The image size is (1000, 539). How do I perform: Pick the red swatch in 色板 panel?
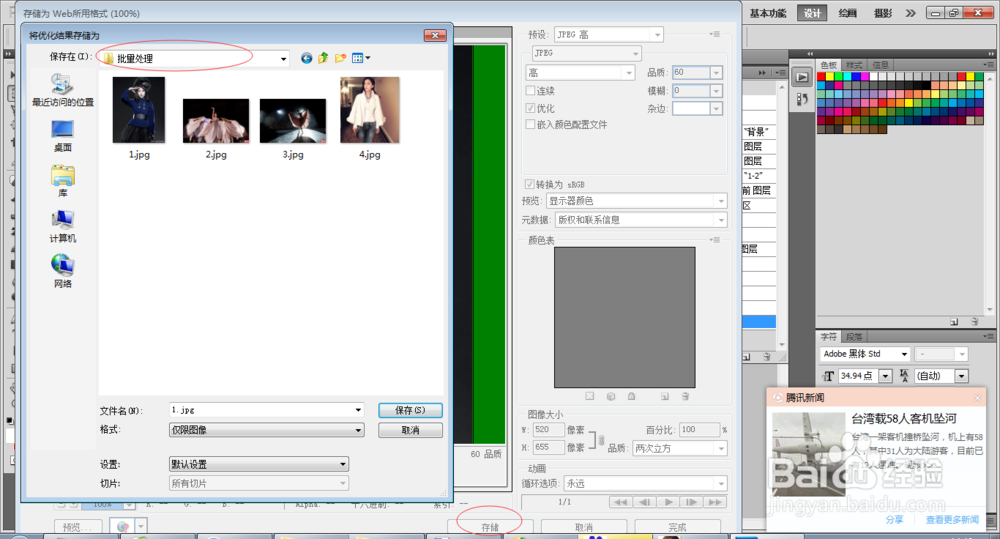point(821,77)
